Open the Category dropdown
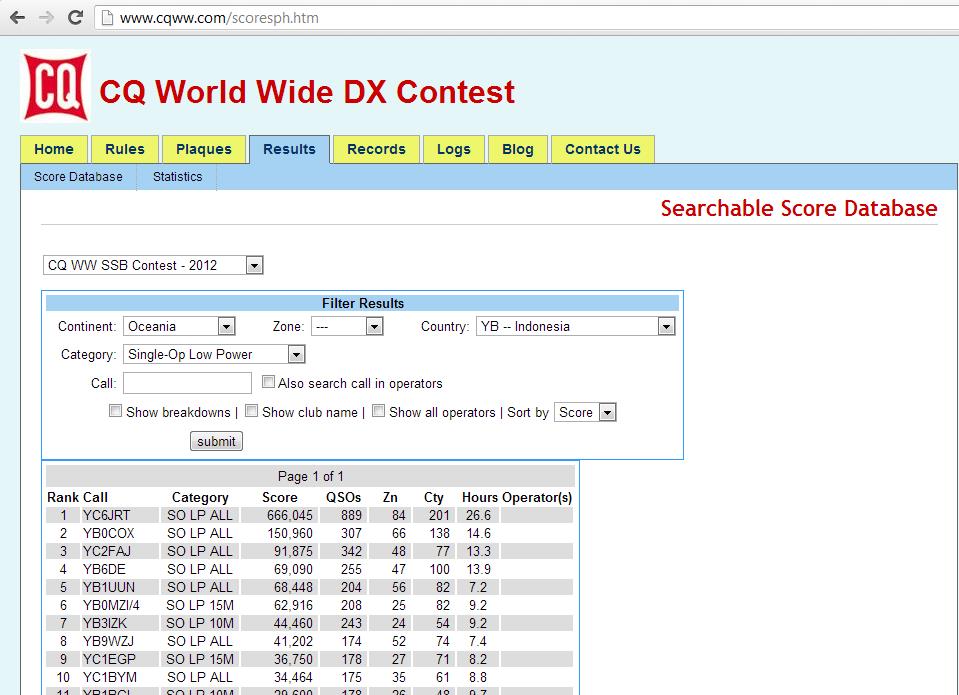959x695 pixels. pos(214,354)
